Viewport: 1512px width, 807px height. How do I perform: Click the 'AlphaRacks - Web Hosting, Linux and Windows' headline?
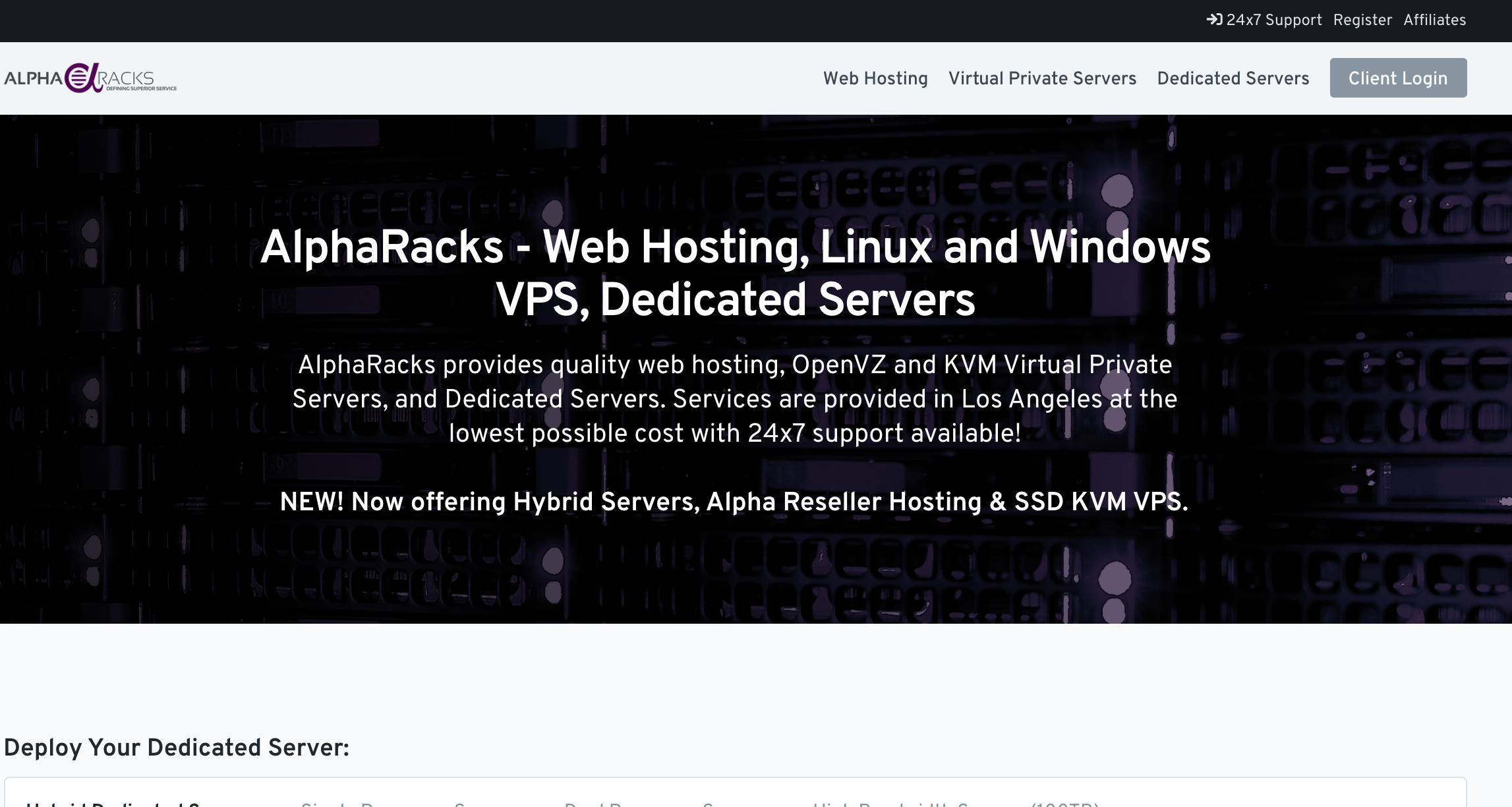(x=735, y=272)
